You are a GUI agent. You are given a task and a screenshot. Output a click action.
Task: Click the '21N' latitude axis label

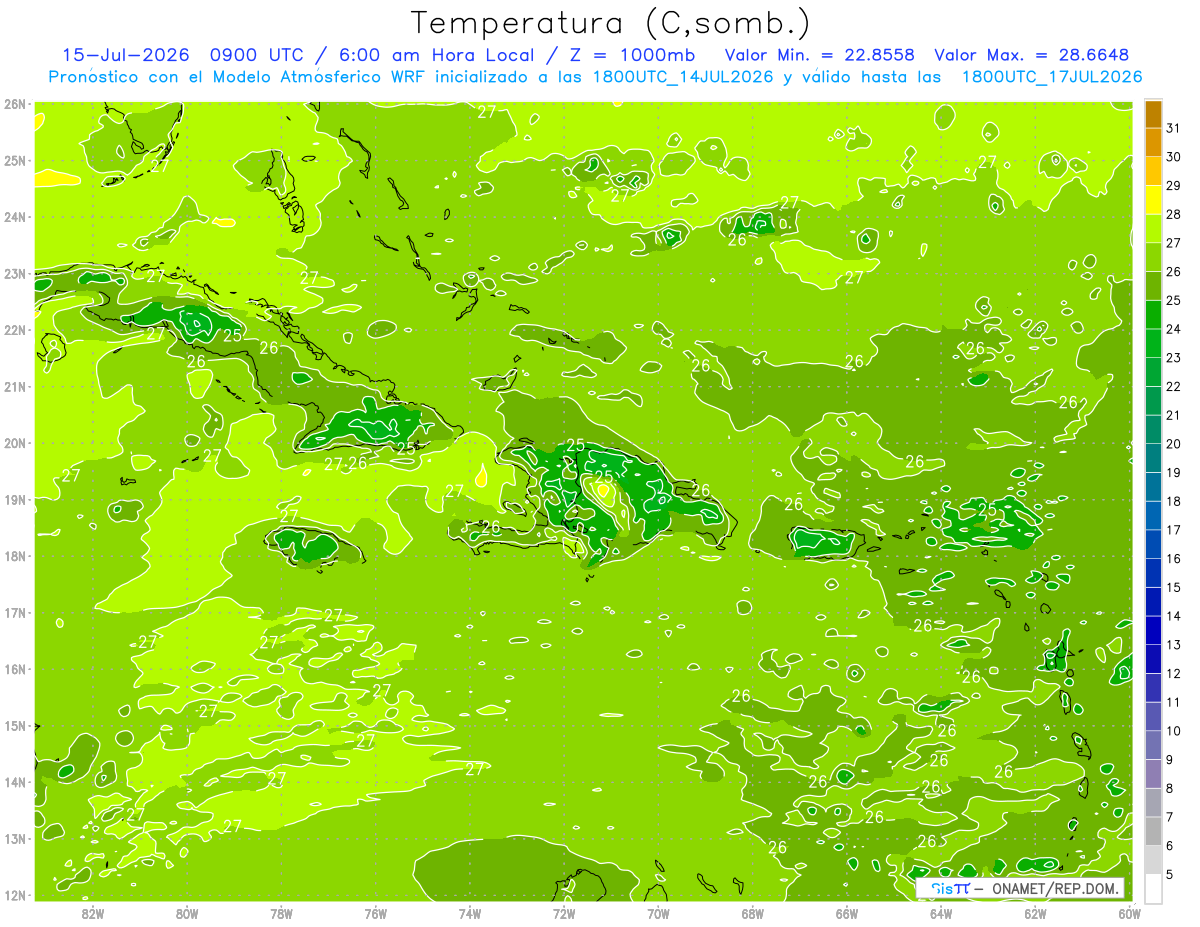coord(15,386)
